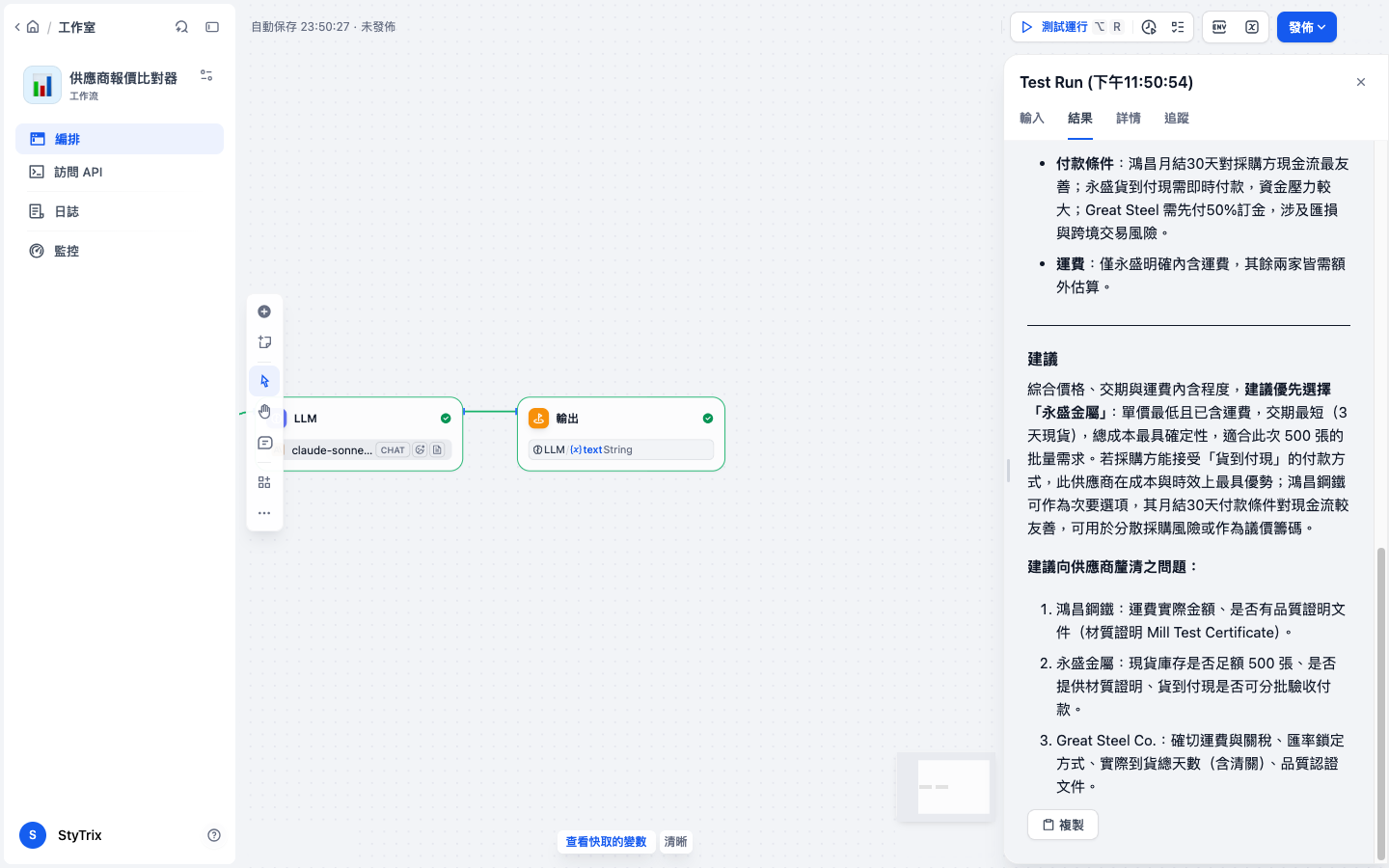The width and height of the screenshot is (1389, 868).
Task: Switch to the 追蹤 tab
Action: click(x=1177, y=119)
